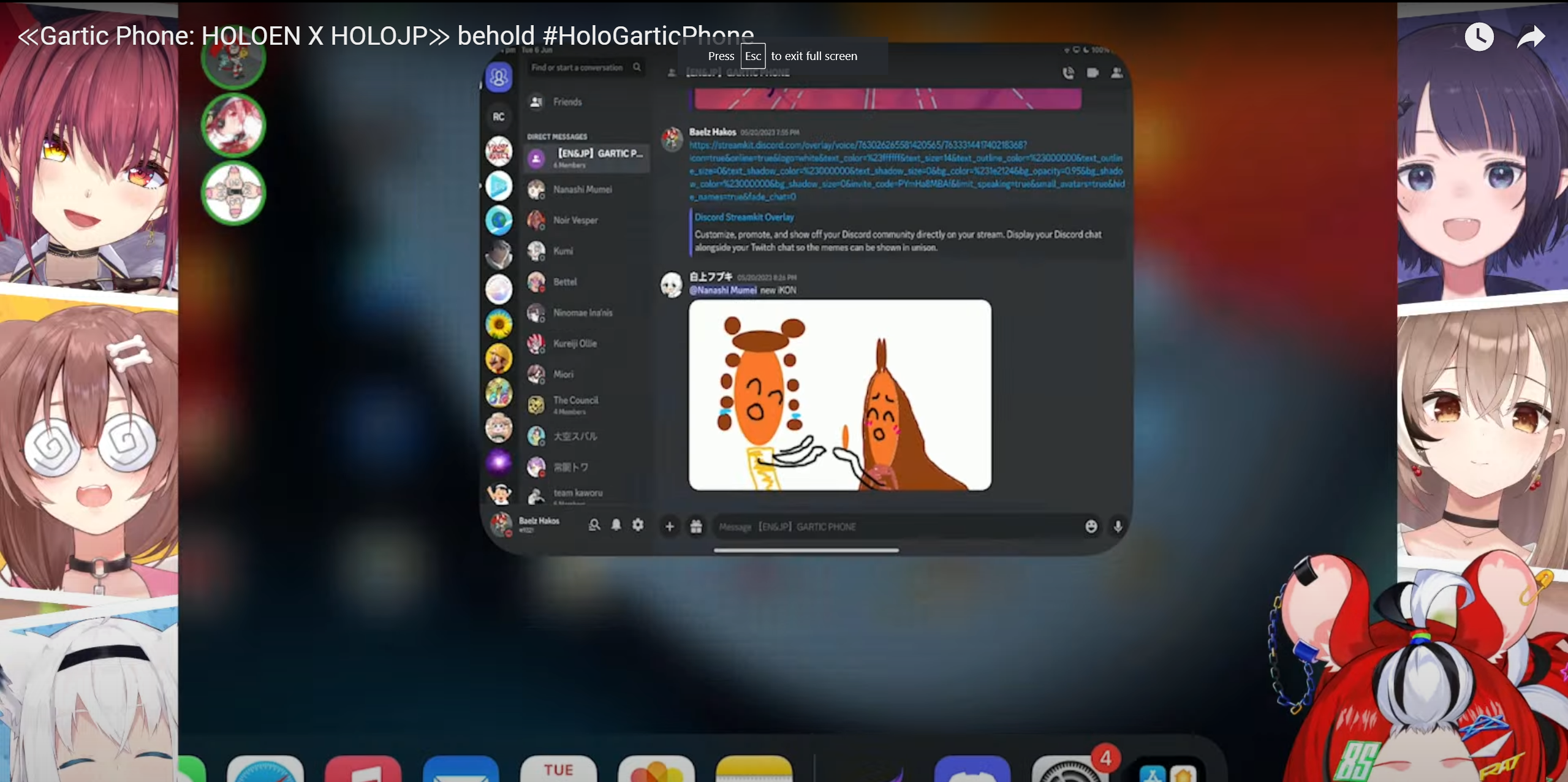Screen dimensions: 1568x782
Task: Open Mail app in the dock
Action: click(x=461, y=769)
